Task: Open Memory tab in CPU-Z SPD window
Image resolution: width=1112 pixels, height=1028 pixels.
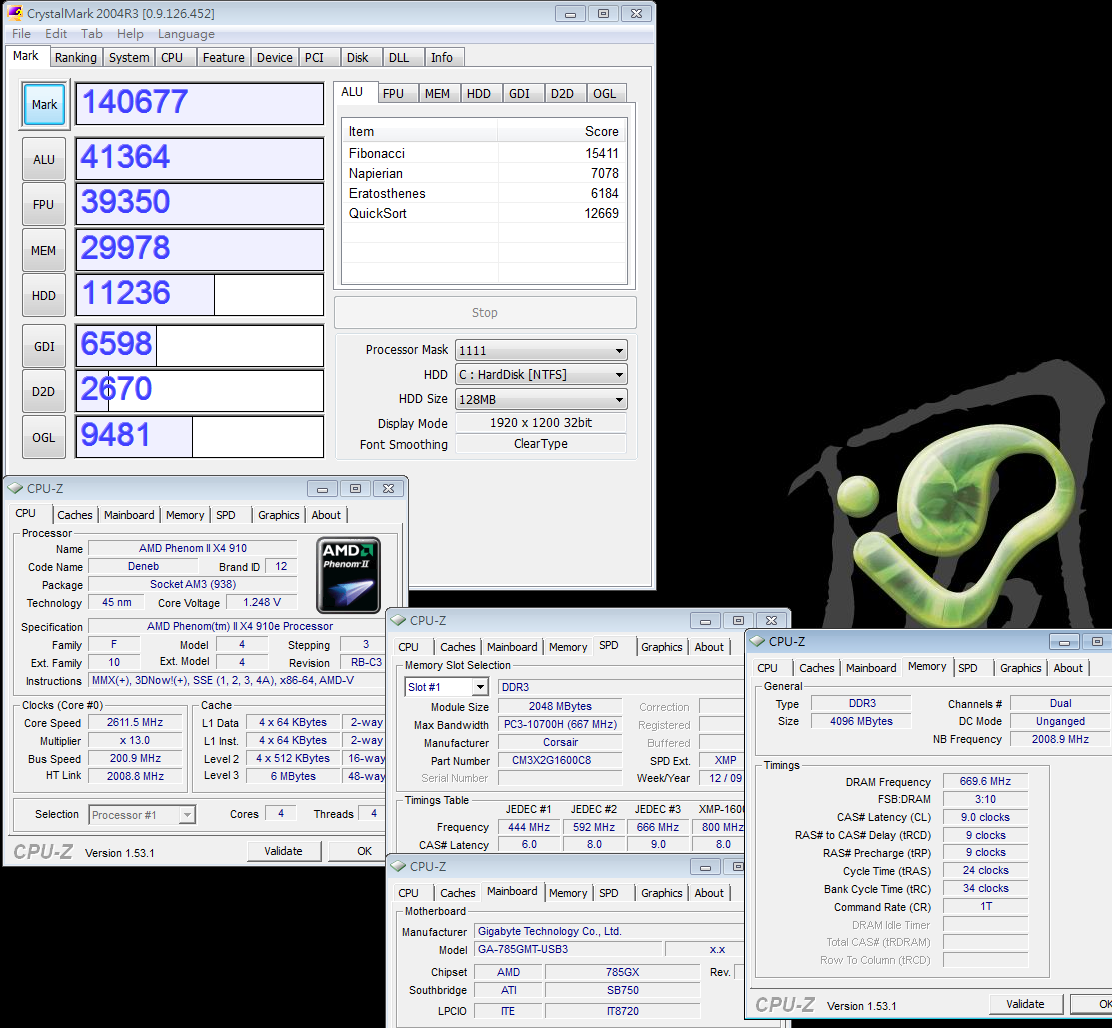Action: point(567,647)
